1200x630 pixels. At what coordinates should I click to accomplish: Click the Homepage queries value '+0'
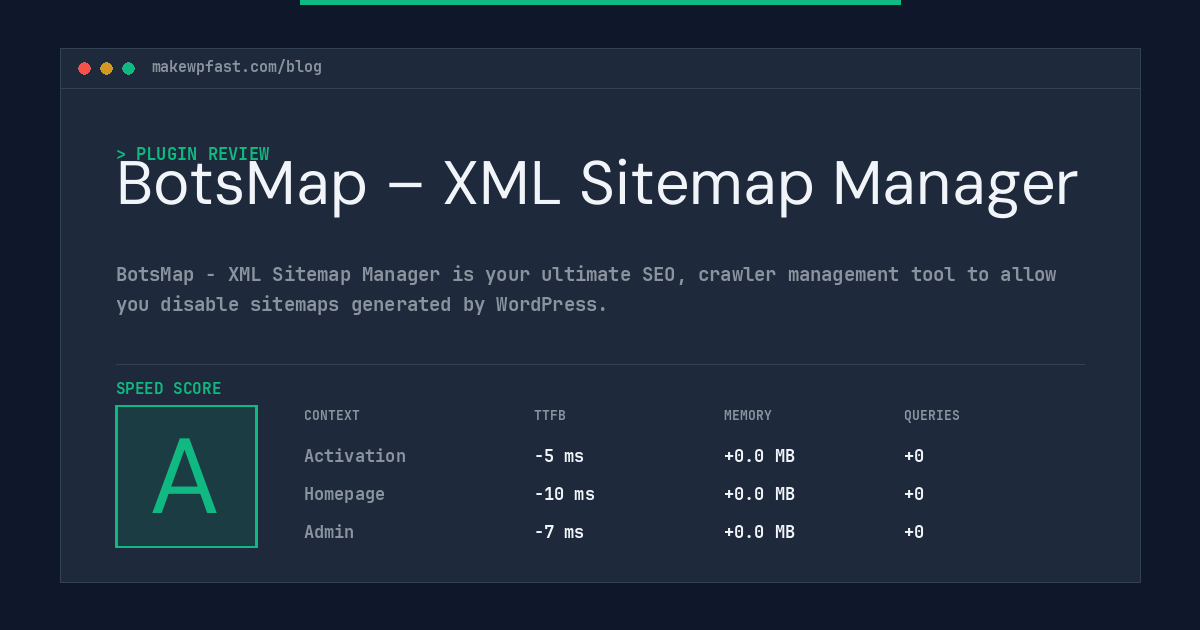914,494
